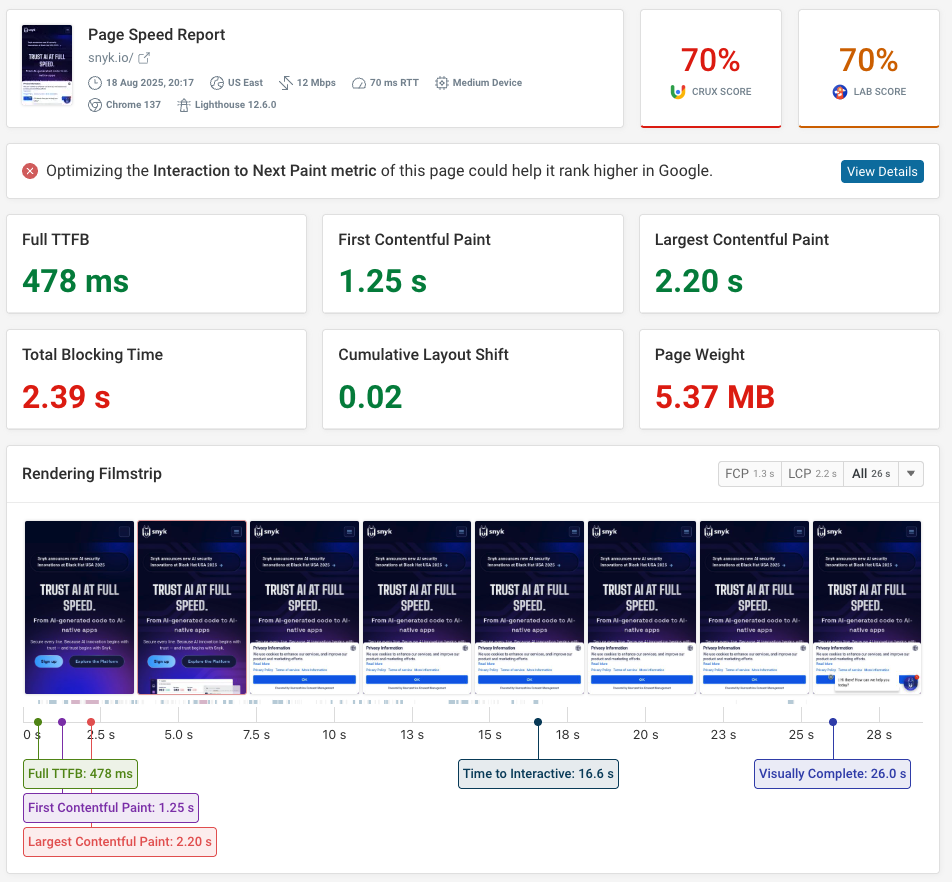Open snyk.io external link icon

click(x=144, y=59)
